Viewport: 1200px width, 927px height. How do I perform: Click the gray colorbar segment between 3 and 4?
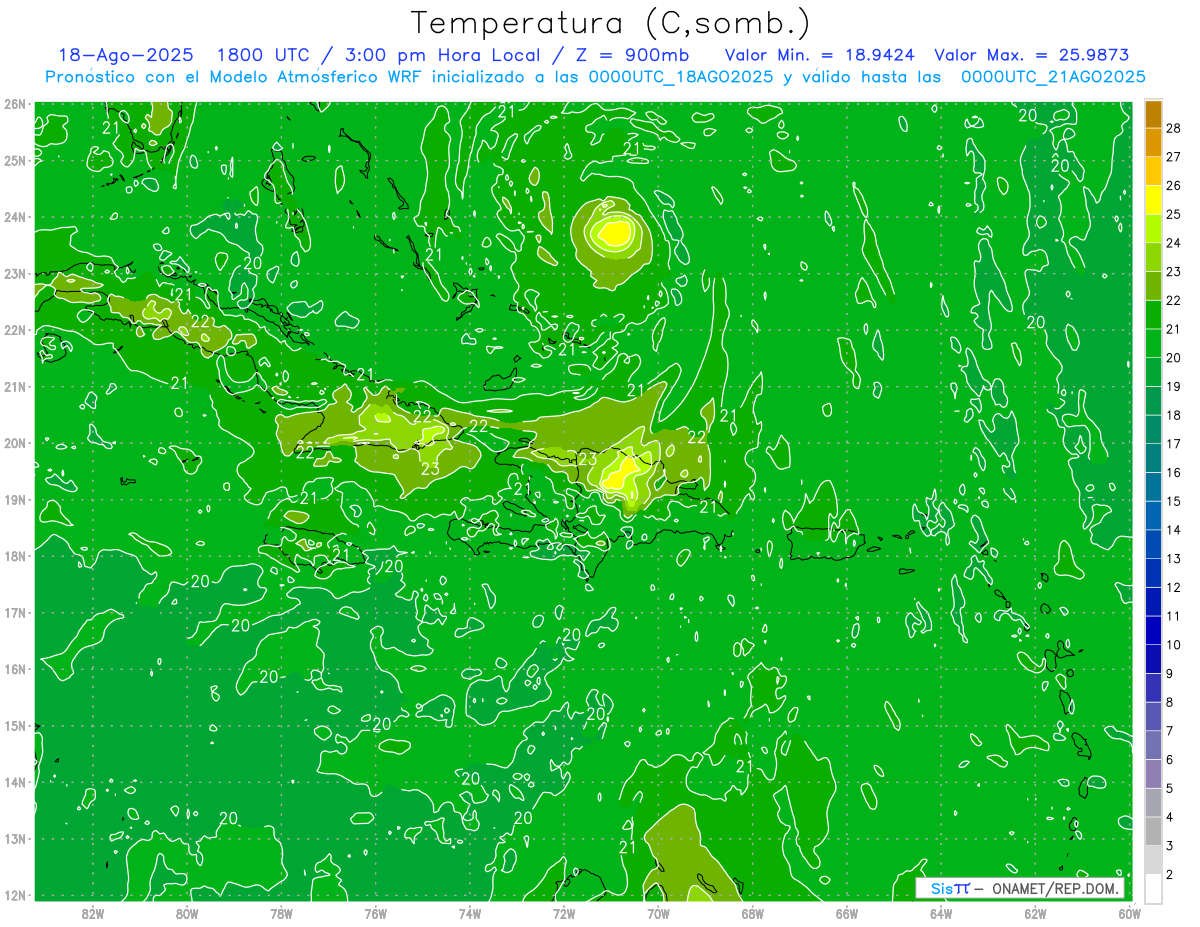coord(1153,831)
